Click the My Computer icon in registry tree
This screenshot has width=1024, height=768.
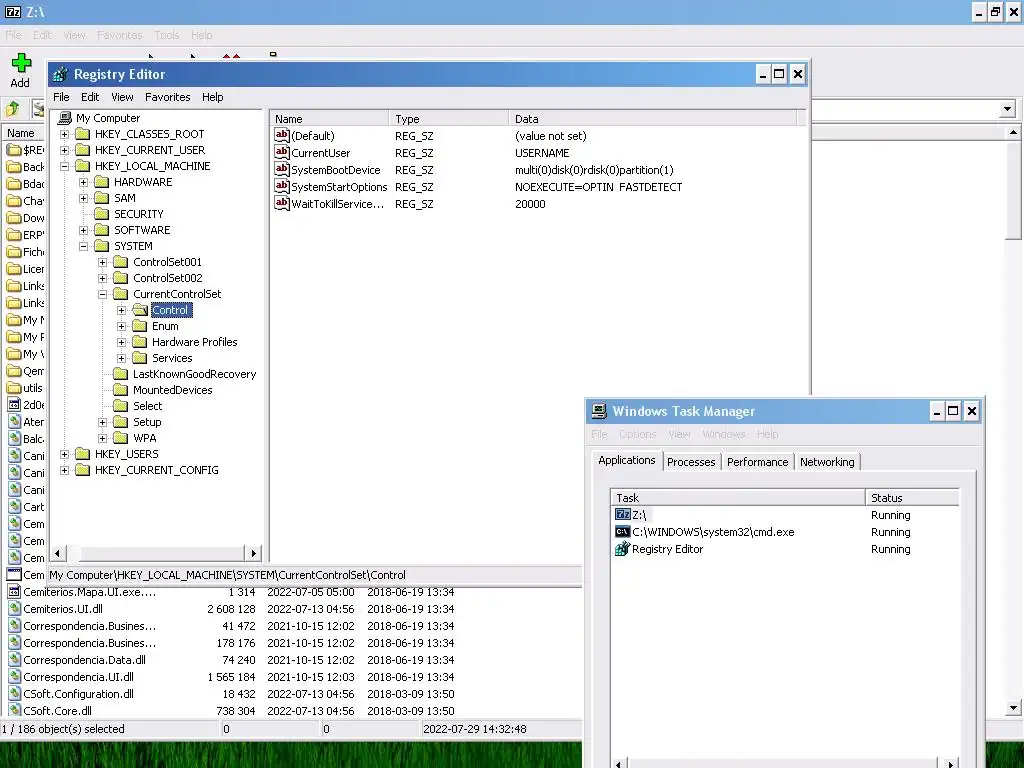tap(65, 118)
